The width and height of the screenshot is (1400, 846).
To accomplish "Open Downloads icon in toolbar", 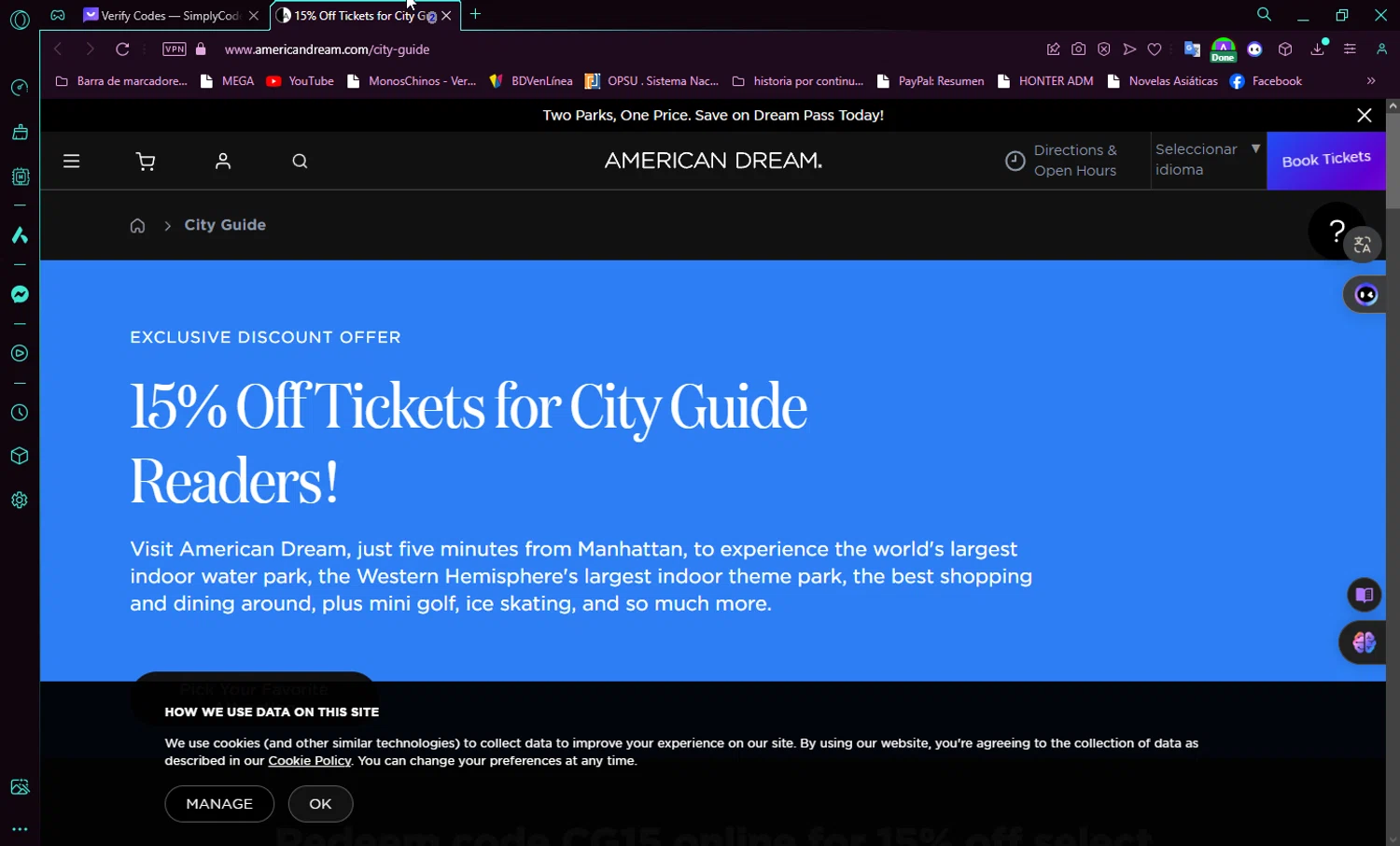I will (1318, 49).
